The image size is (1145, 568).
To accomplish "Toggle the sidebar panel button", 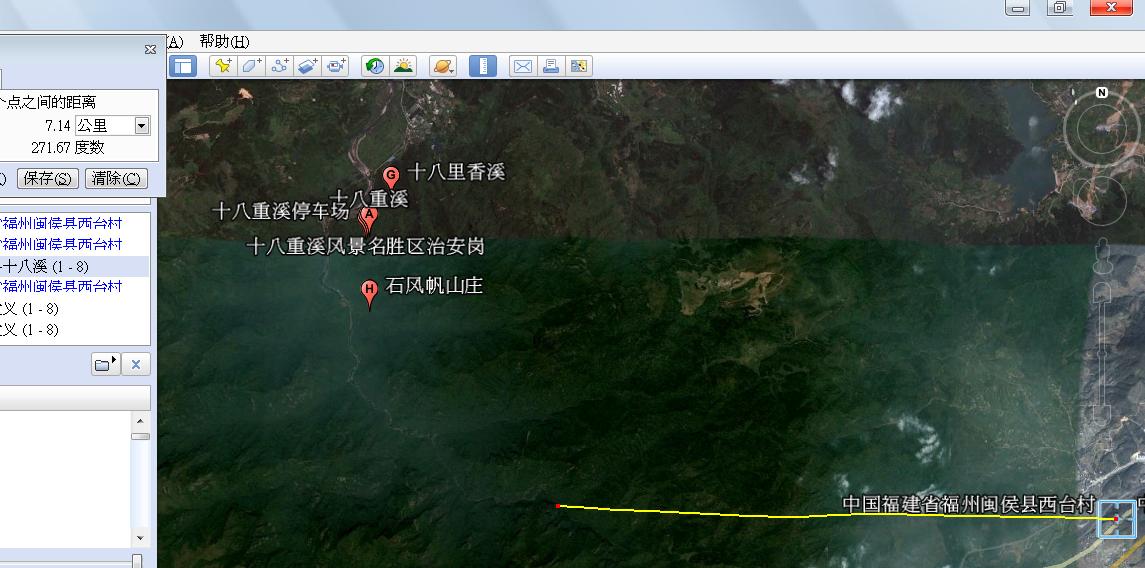I will [x=183, y=66].
